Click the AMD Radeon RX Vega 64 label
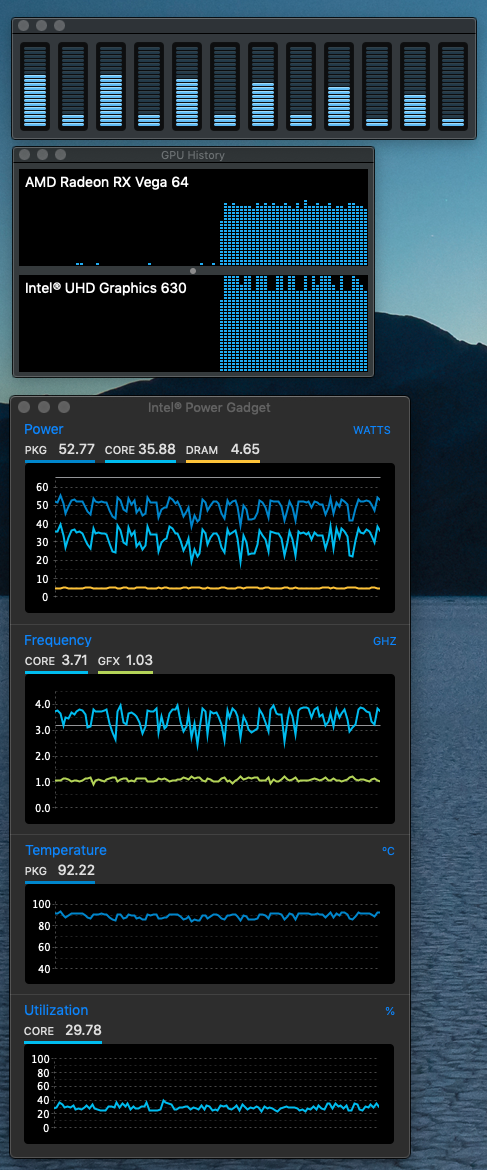The height and width of the screenshot is (1170, 487). coord(107,181)
